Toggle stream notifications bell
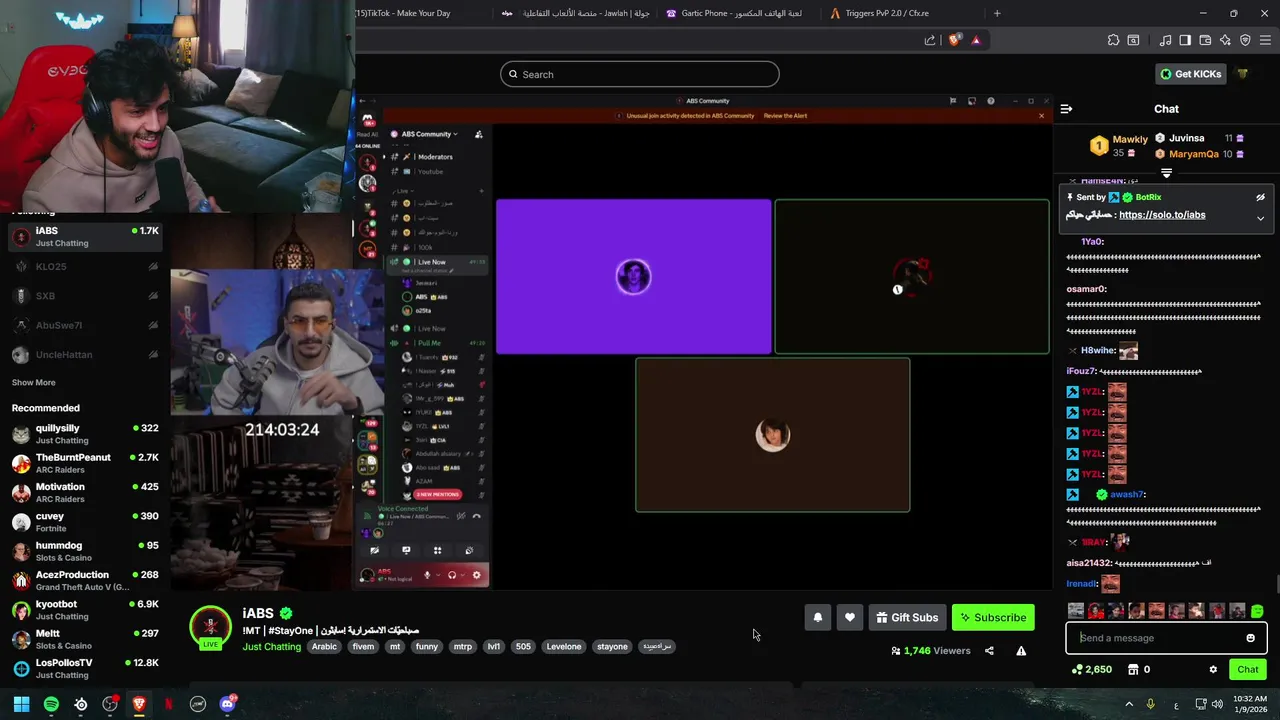Screen dimensions: 1280x720 tap(817, 618)
